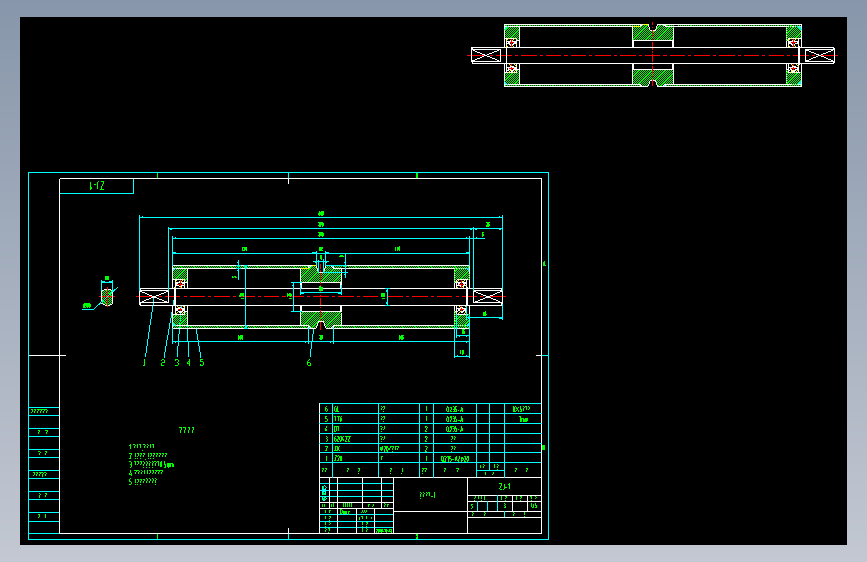Image resolution: width=867 pixels, height=562 pixels.
Task: Click the 6204ZZ bearing cell in parts list
Action: pyautogui.click(x=355, y=439)
